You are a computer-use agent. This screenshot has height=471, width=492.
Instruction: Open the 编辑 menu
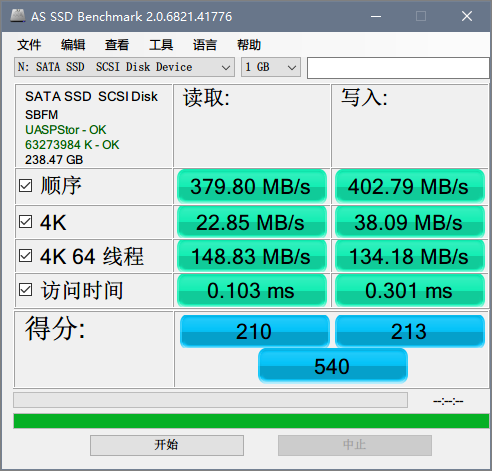(x=73, y=45)
